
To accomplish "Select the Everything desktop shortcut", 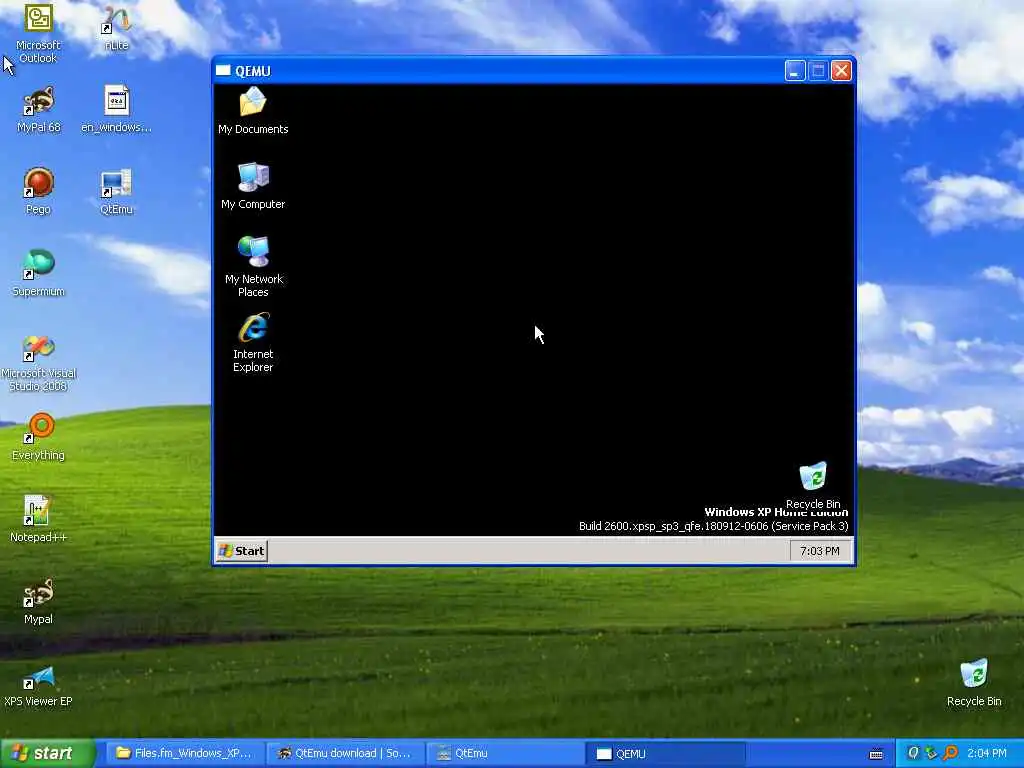I will coord(38,437).
